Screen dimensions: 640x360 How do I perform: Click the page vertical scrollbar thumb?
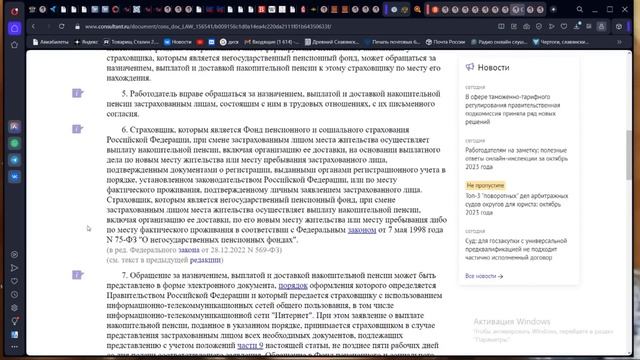click(629, 154)
